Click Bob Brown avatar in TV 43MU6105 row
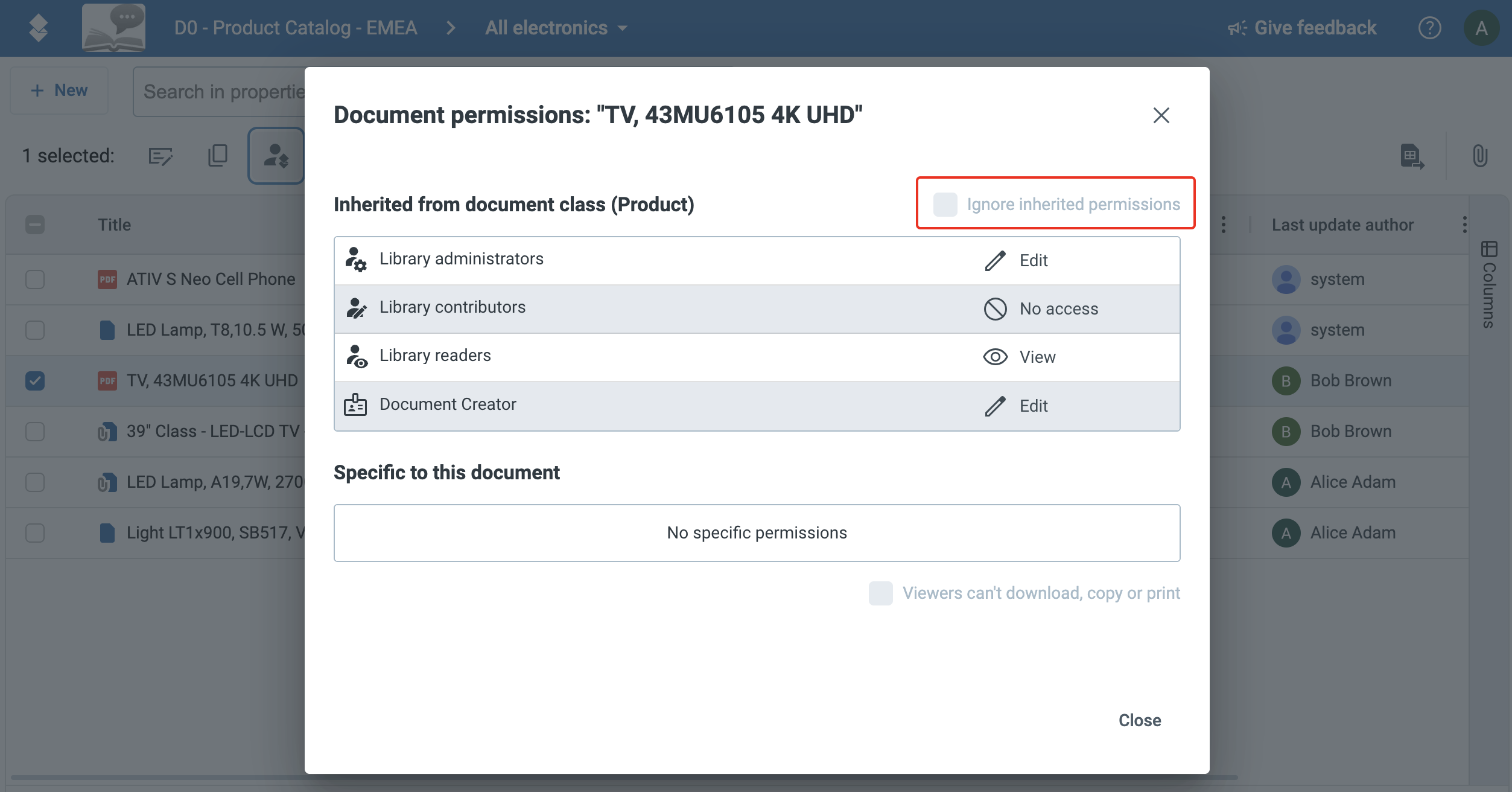Screen dimensions: 1512x792 point(1286,381)
